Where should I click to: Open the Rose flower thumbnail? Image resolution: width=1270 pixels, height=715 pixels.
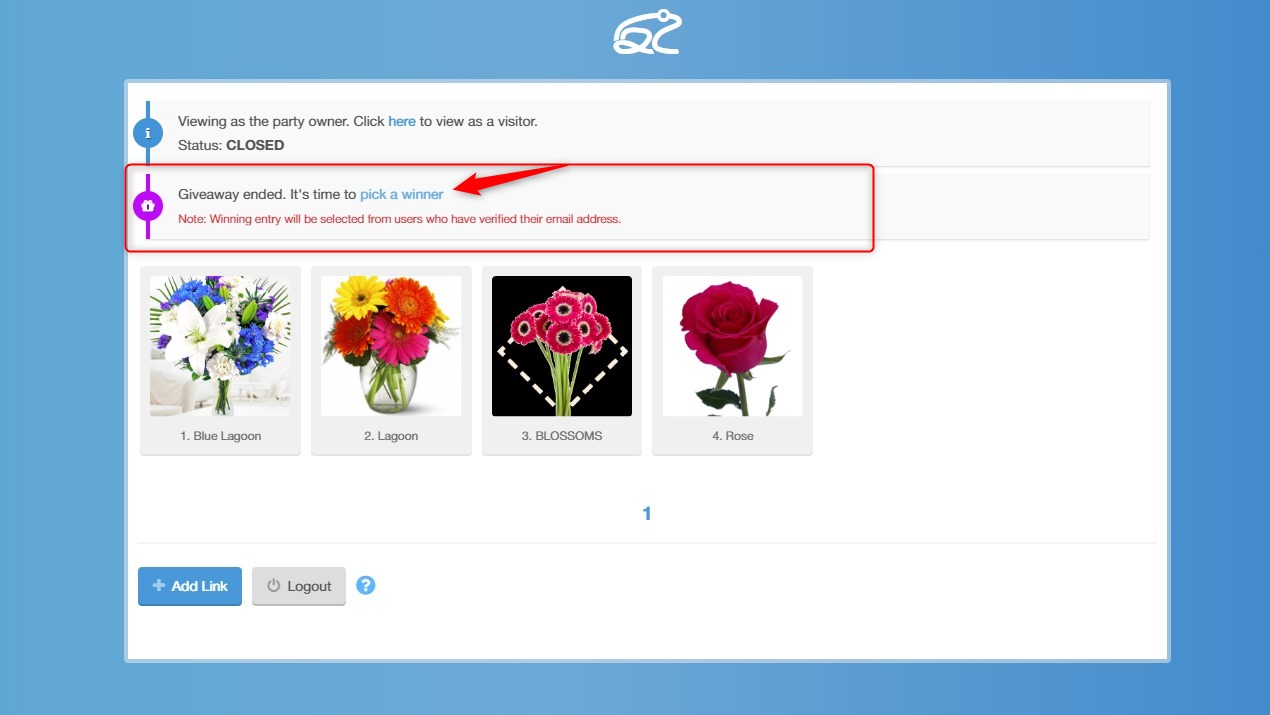point(732,346)
